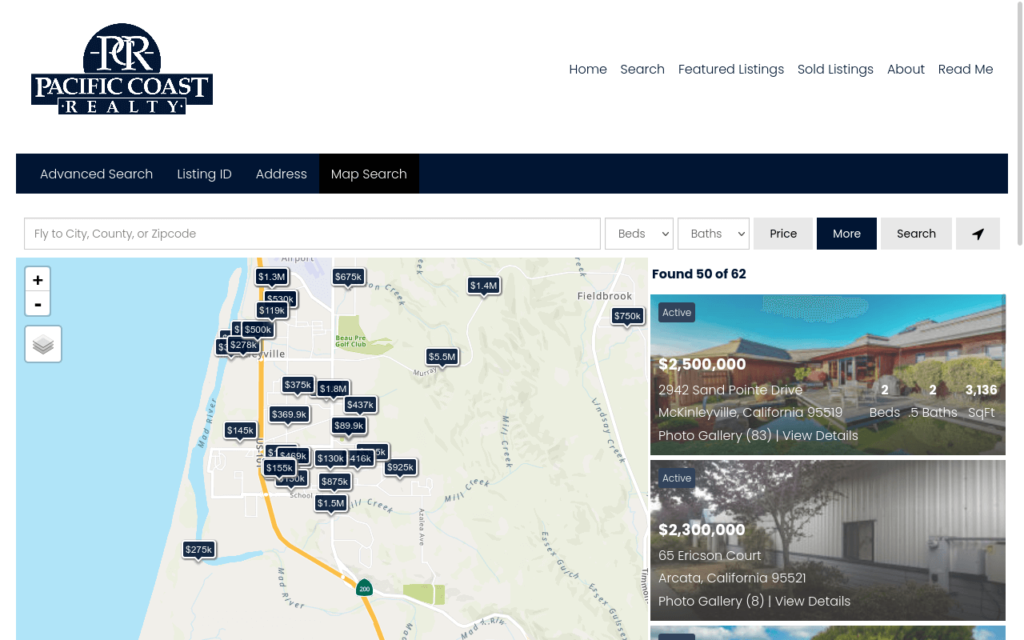This screenshot has width=1024, height=640.
Task: Select the $925k map price marker
Action: 400,468
